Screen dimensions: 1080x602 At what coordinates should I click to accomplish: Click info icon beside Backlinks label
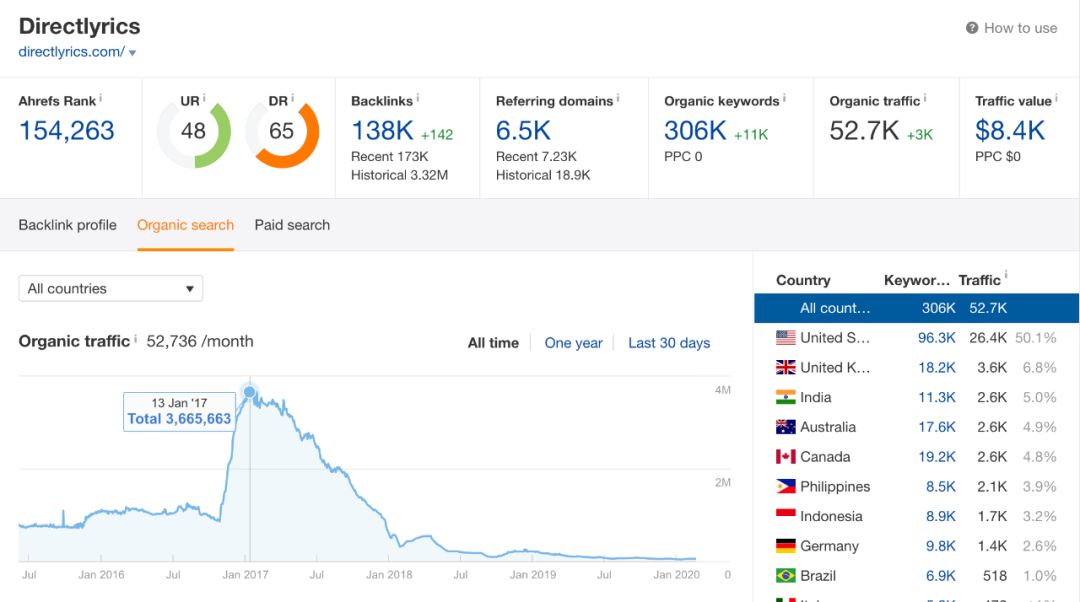tap(418, 99)
